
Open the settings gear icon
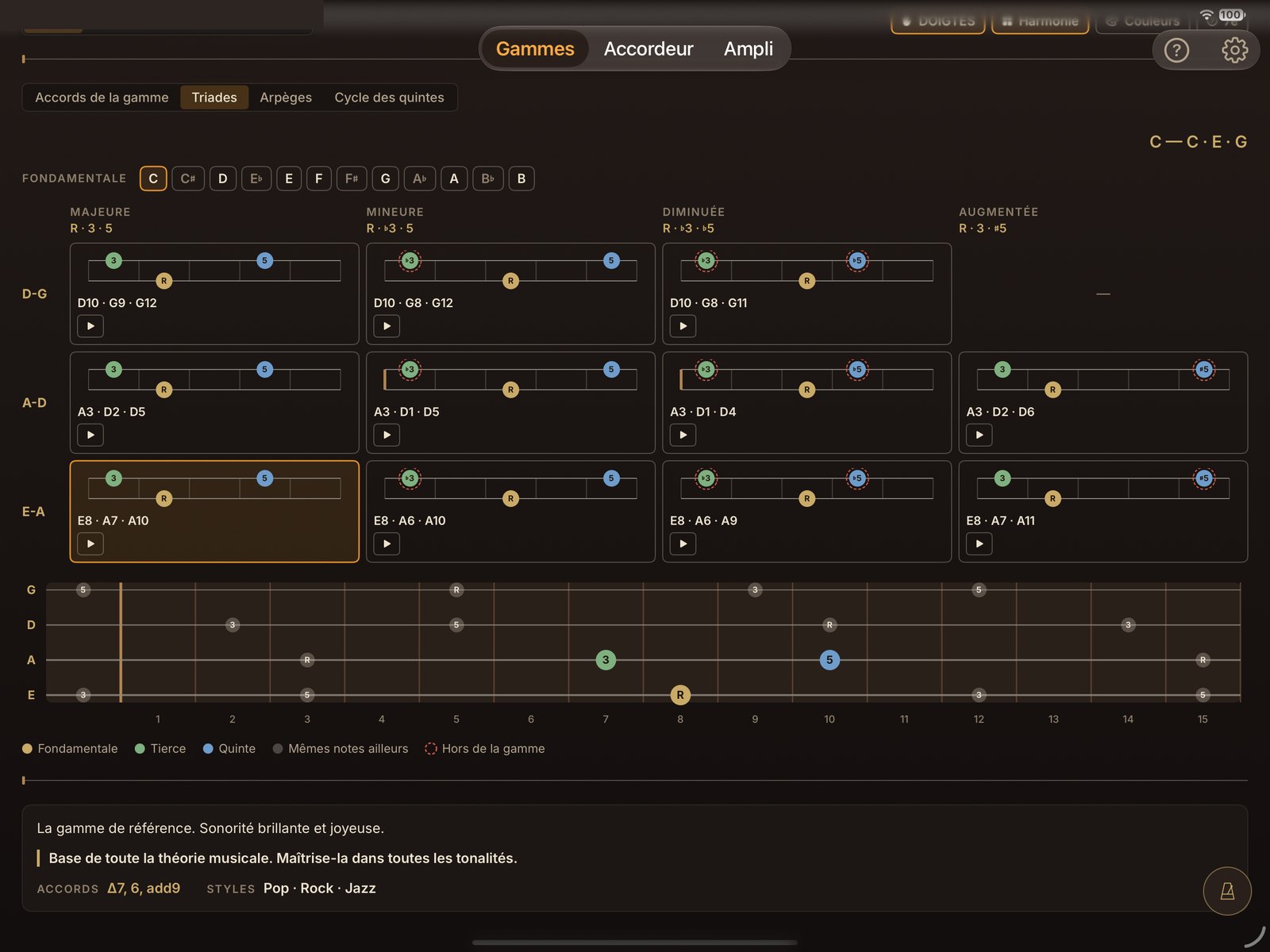tap(1234, 51)
